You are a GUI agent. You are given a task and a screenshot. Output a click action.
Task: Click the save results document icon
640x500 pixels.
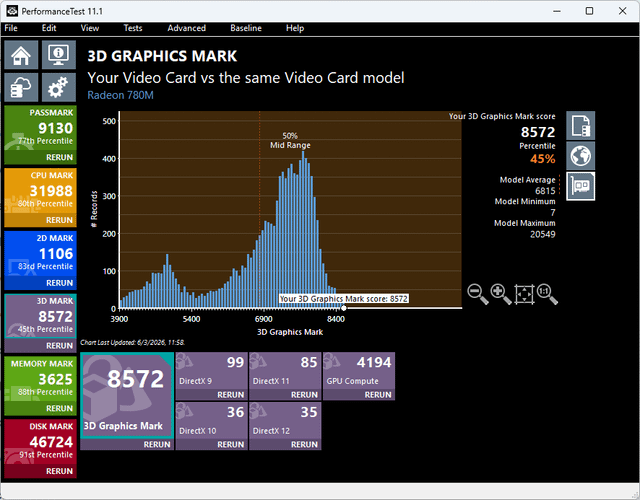click(580, 126)
